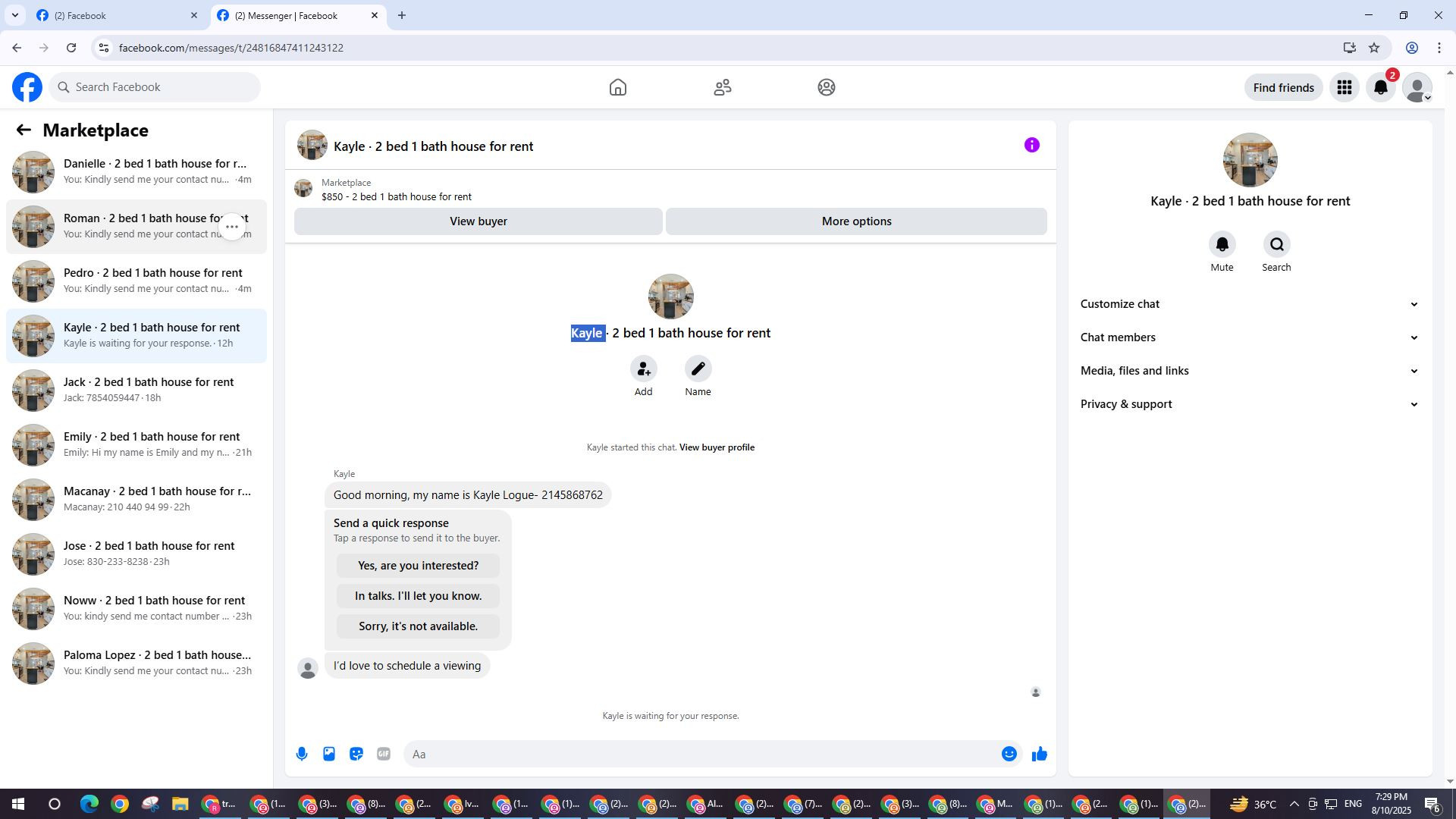Click the voice clip microphone icon
This screenshot has width=1456, height=819.
point(302,754)
